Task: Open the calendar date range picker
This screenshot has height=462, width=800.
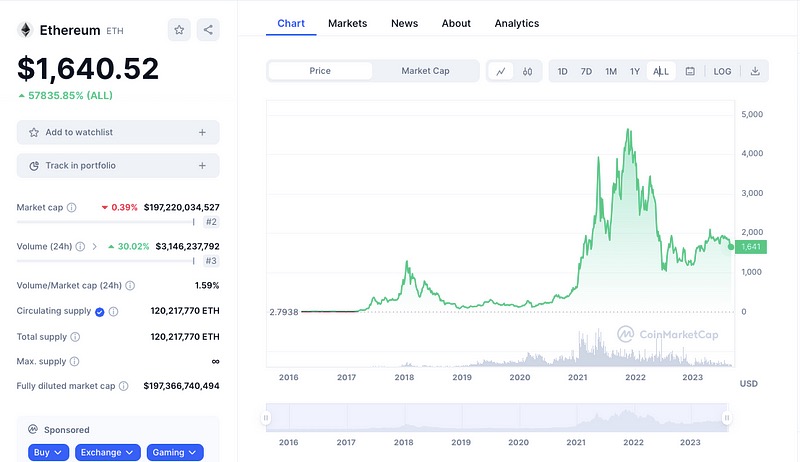Action: 690,71
